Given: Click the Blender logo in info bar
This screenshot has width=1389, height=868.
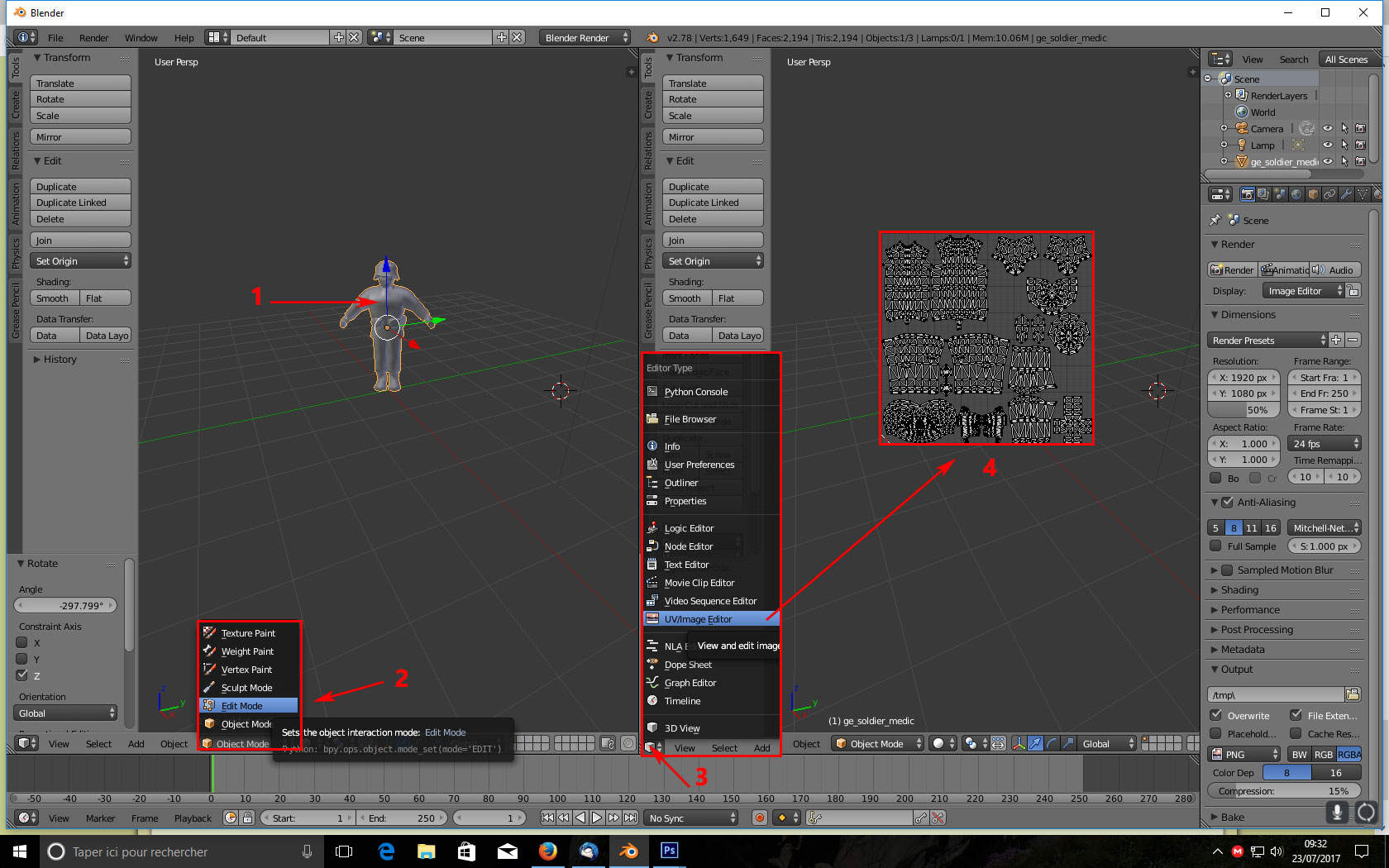Looking at the screenshot, I should [652, 37].
